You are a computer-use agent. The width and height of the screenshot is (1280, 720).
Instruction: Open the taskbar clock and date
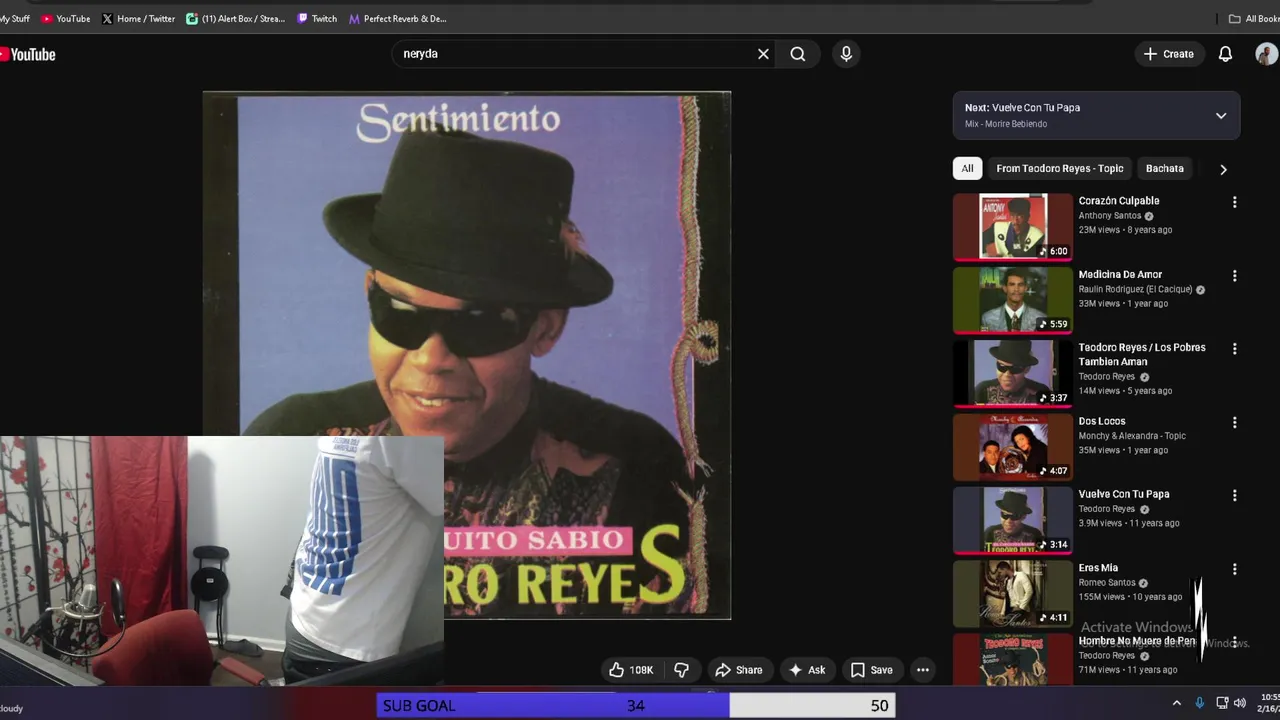pos(1269,703)
